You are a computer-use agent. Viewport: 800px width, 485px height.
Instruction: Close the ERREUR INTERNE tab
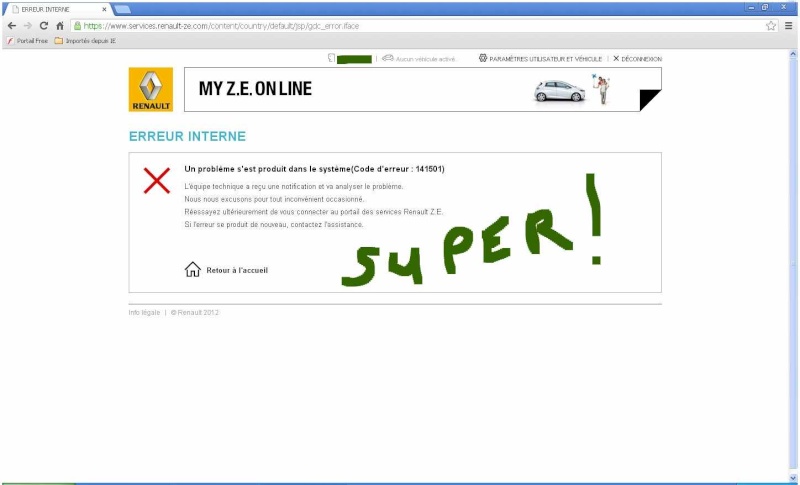104,9
